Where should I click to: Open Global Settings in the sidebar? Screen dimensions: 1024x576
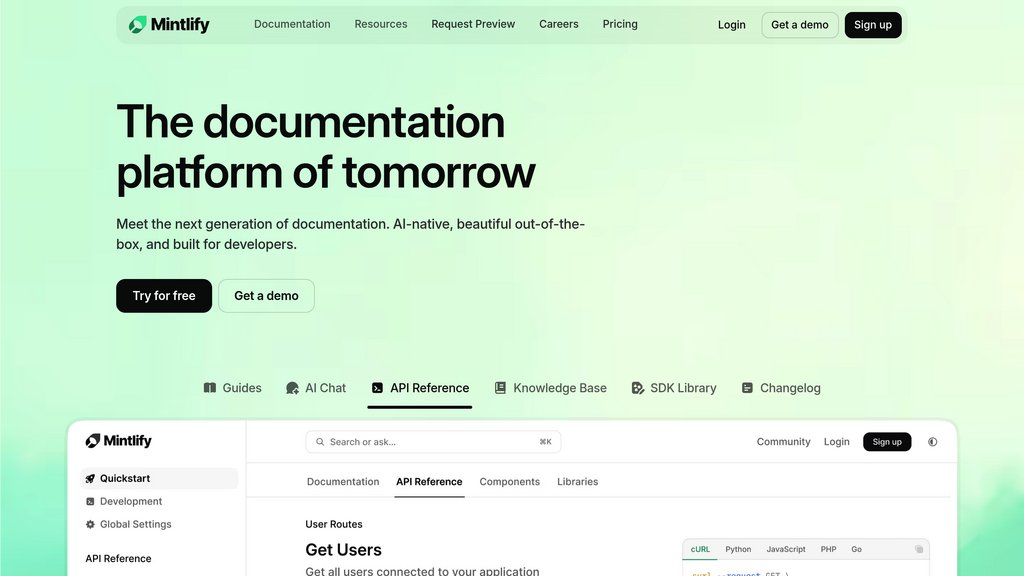point(135,524)
